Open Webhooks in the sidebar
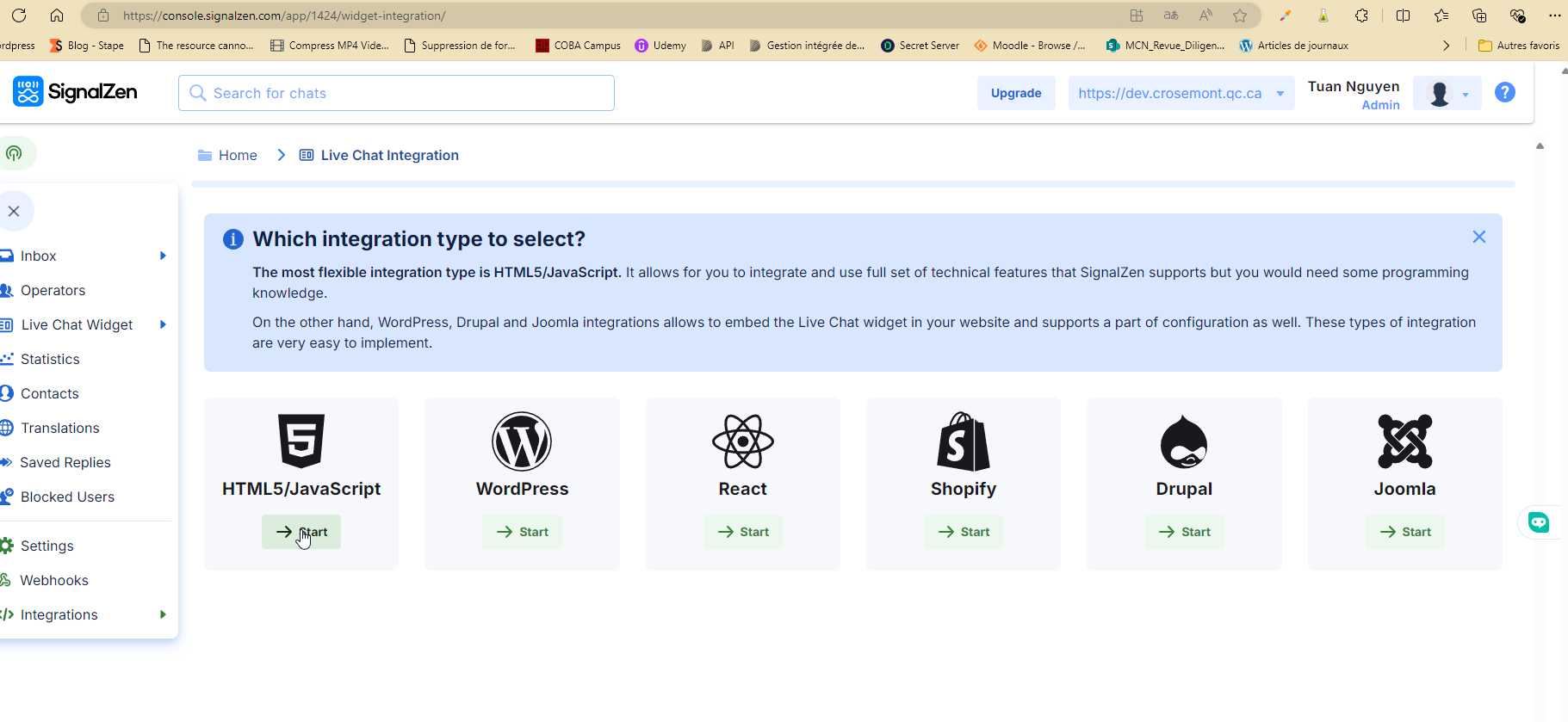Image resolution: width=1568 pixels, height=722 pixels. coord(54,580)
